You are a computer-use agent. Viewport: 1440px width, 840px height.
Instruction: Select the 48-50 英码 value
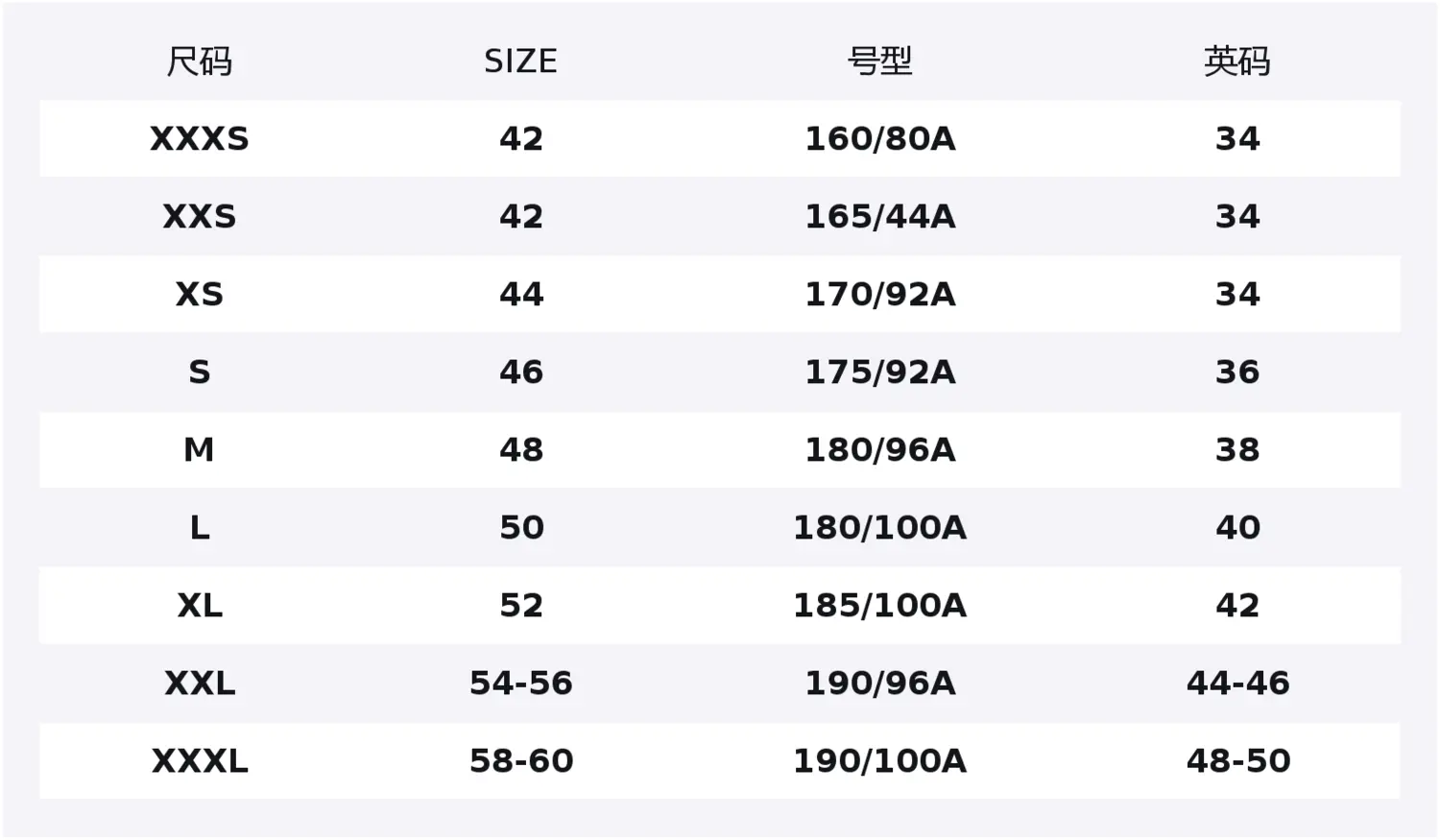[x=1237, y=761]
